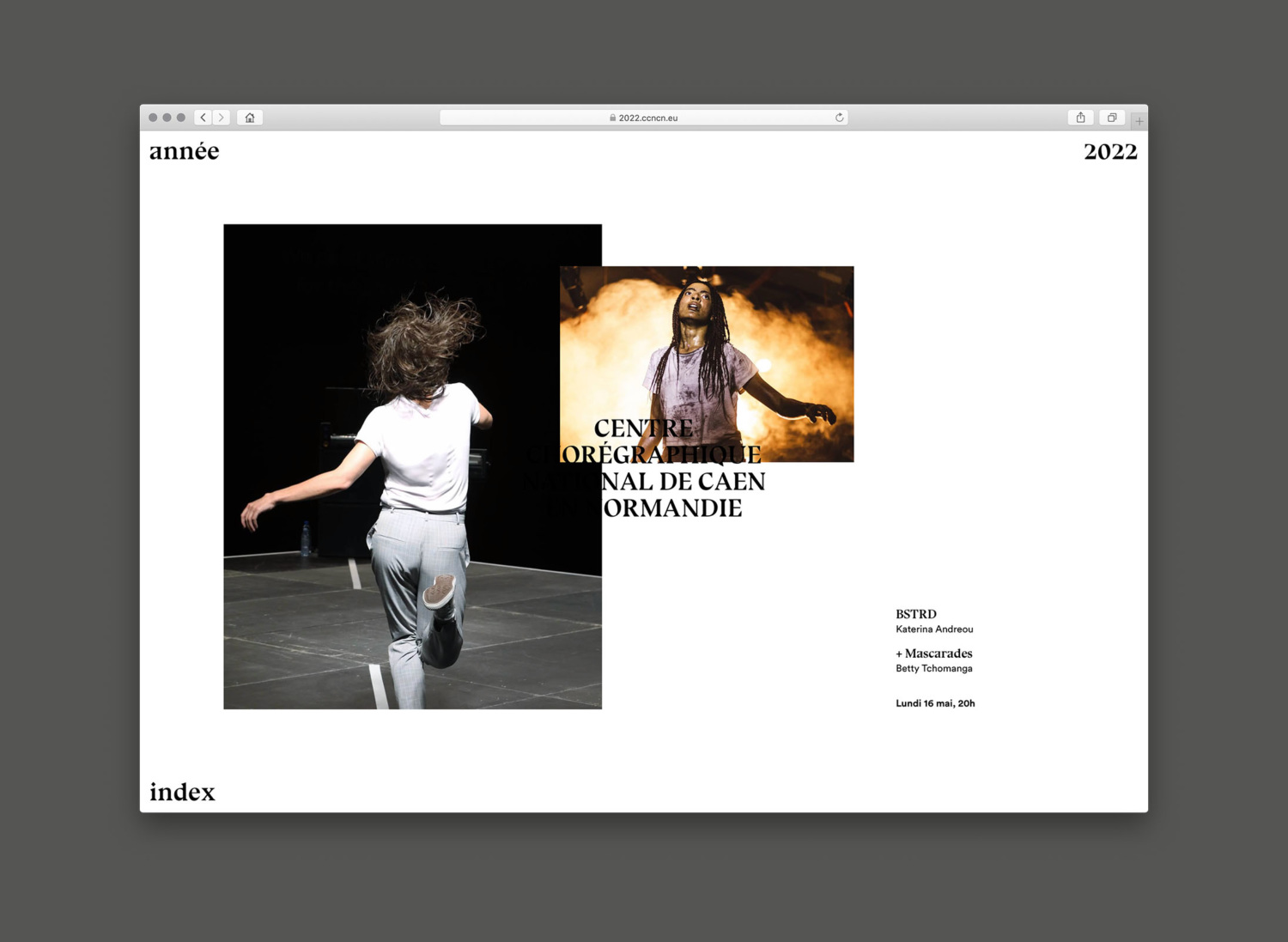
Task: Go forward with the browser forward arrow
Action: click(x=222, y=118)
